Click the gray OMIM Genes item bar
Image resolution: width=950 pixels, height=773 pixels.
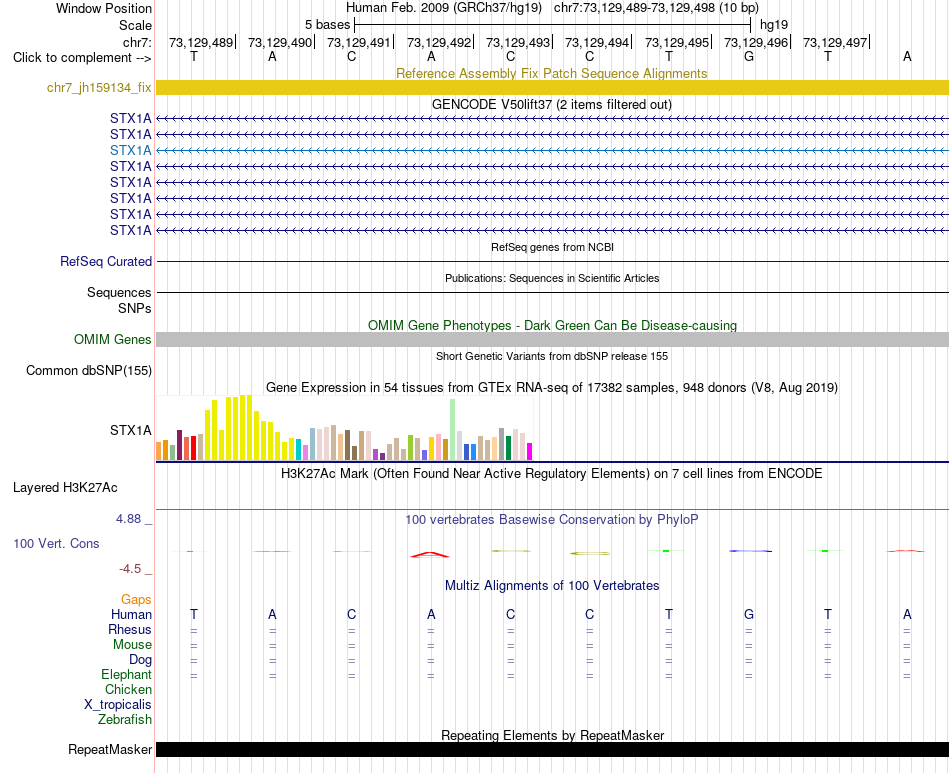tap(552, 339)
